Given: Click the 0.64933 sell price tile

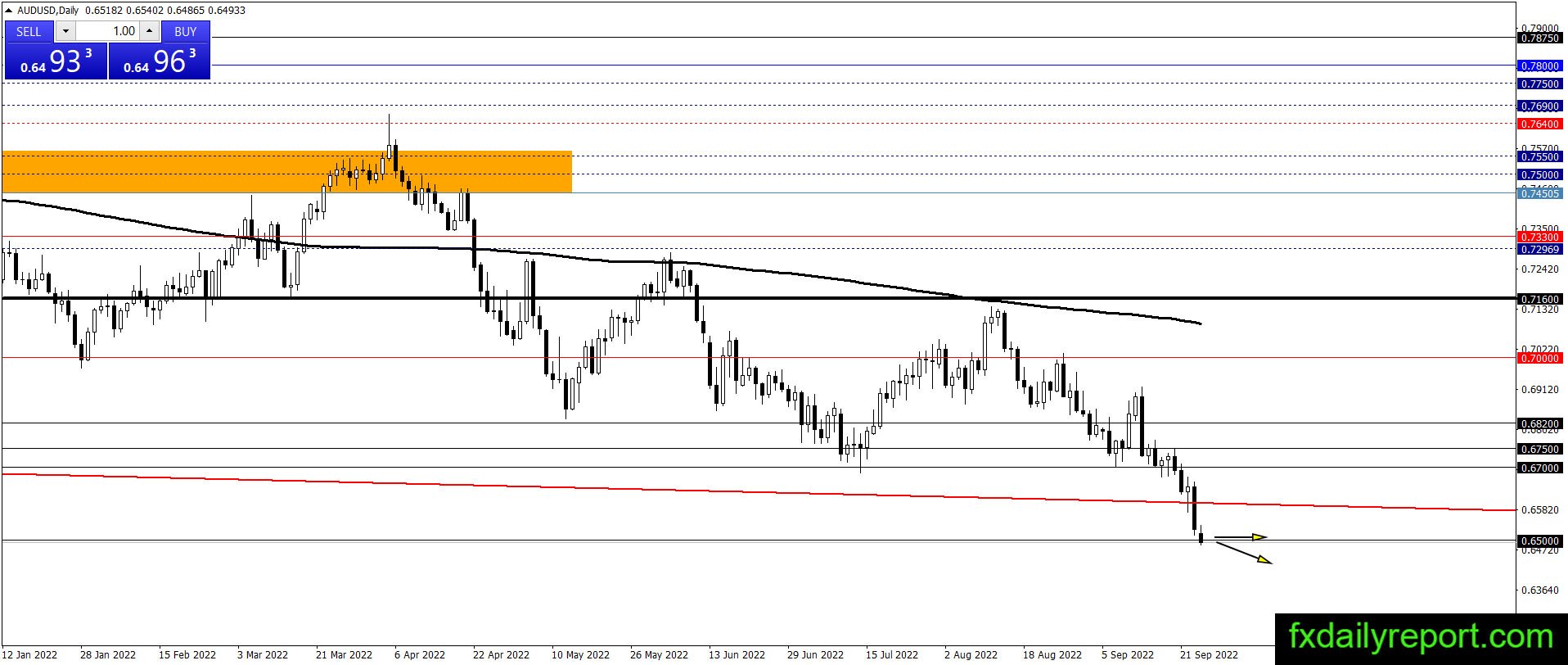Looking at the screenshot, I should coord(56,61).
